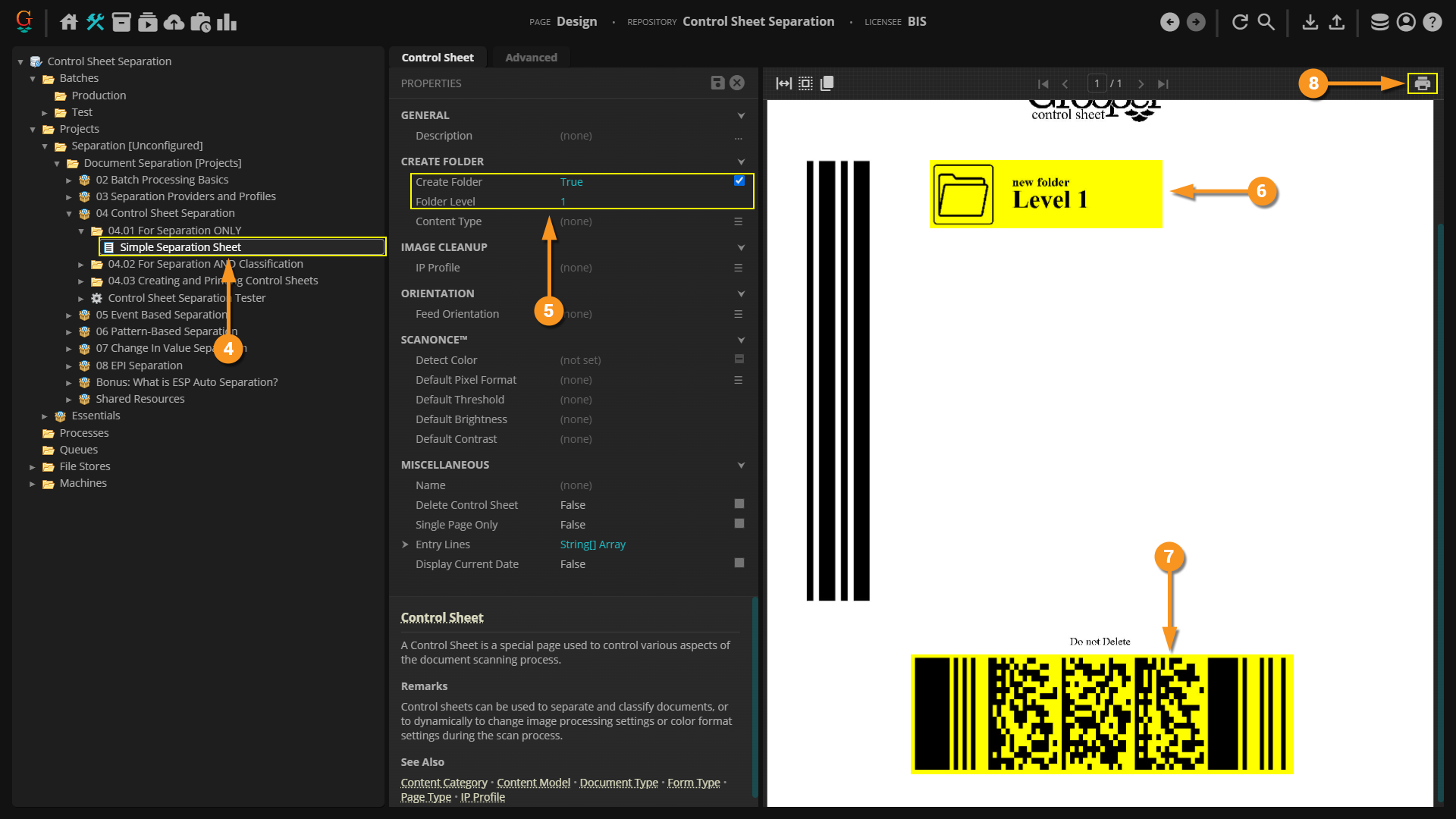Click the help question mark icon
The height and width of the screenshot is (819, 1456).
point(1432,22)
